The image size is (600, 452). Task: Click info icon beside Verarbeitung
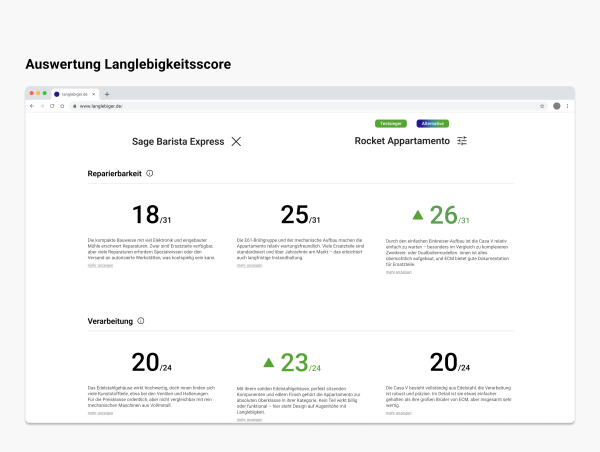(x=141, y=321)
